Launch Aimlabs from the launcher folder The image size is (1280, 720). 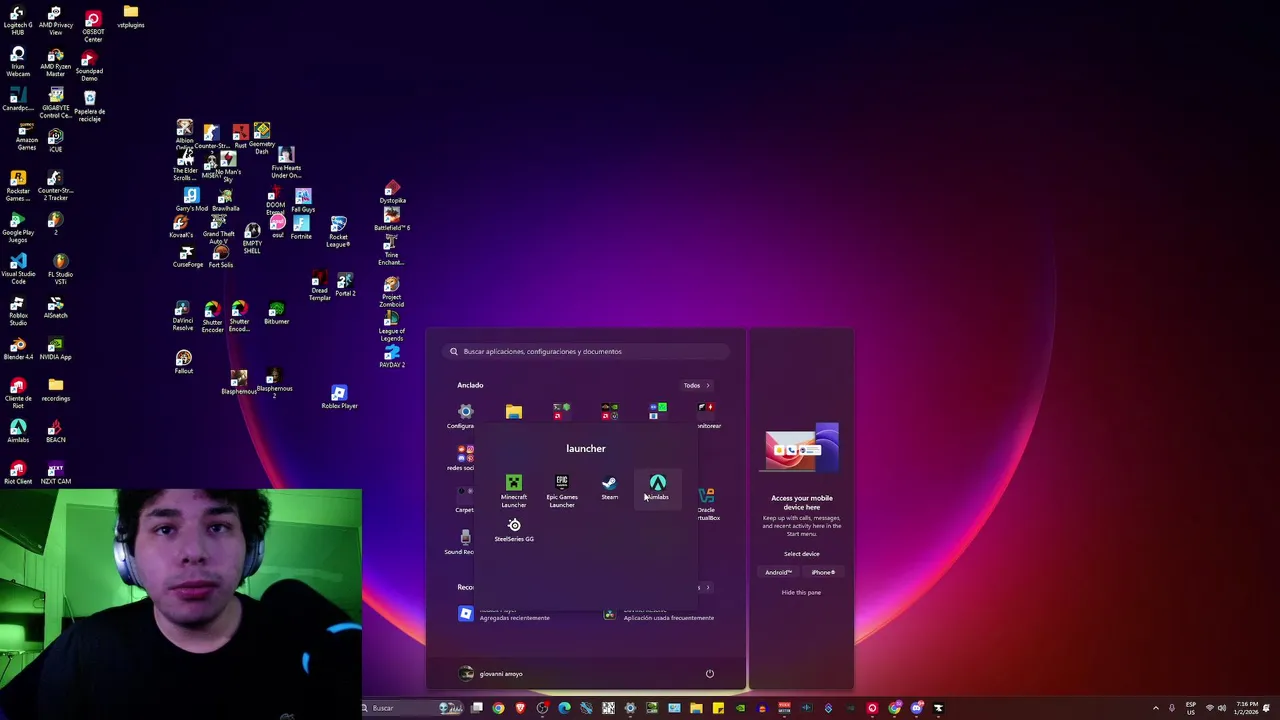point(658,488)
